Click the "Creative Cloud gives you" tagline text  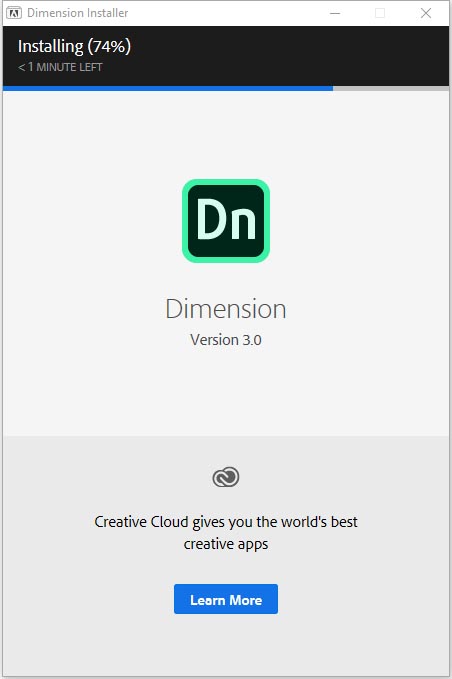point(226,533)
